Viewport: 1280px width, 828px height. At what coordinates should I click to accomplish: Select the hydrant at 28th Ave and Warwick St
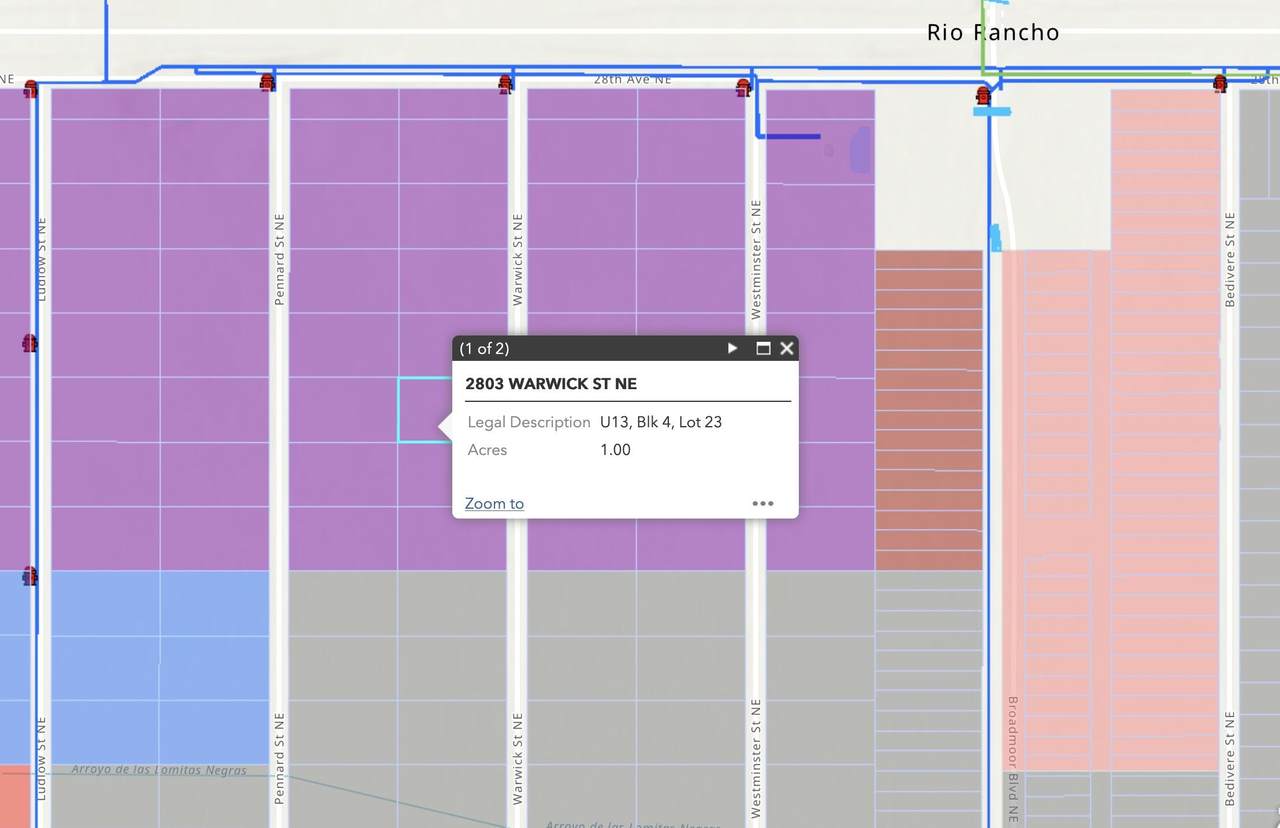(x=506, y=83)
